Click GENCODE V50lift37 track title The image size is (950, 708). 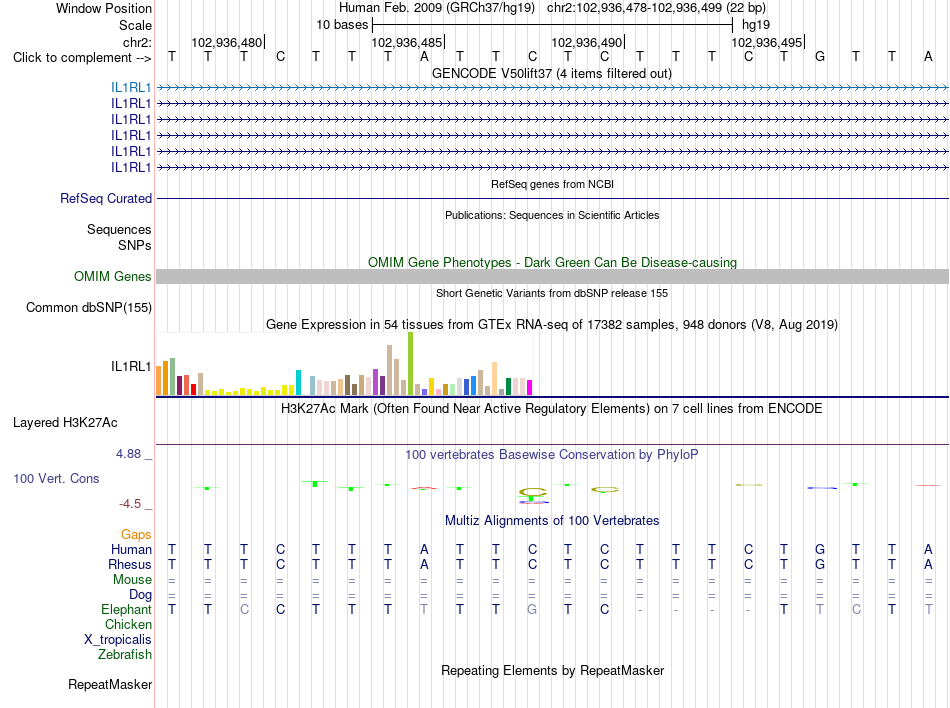pyautogui.click(x=552, y=73)
